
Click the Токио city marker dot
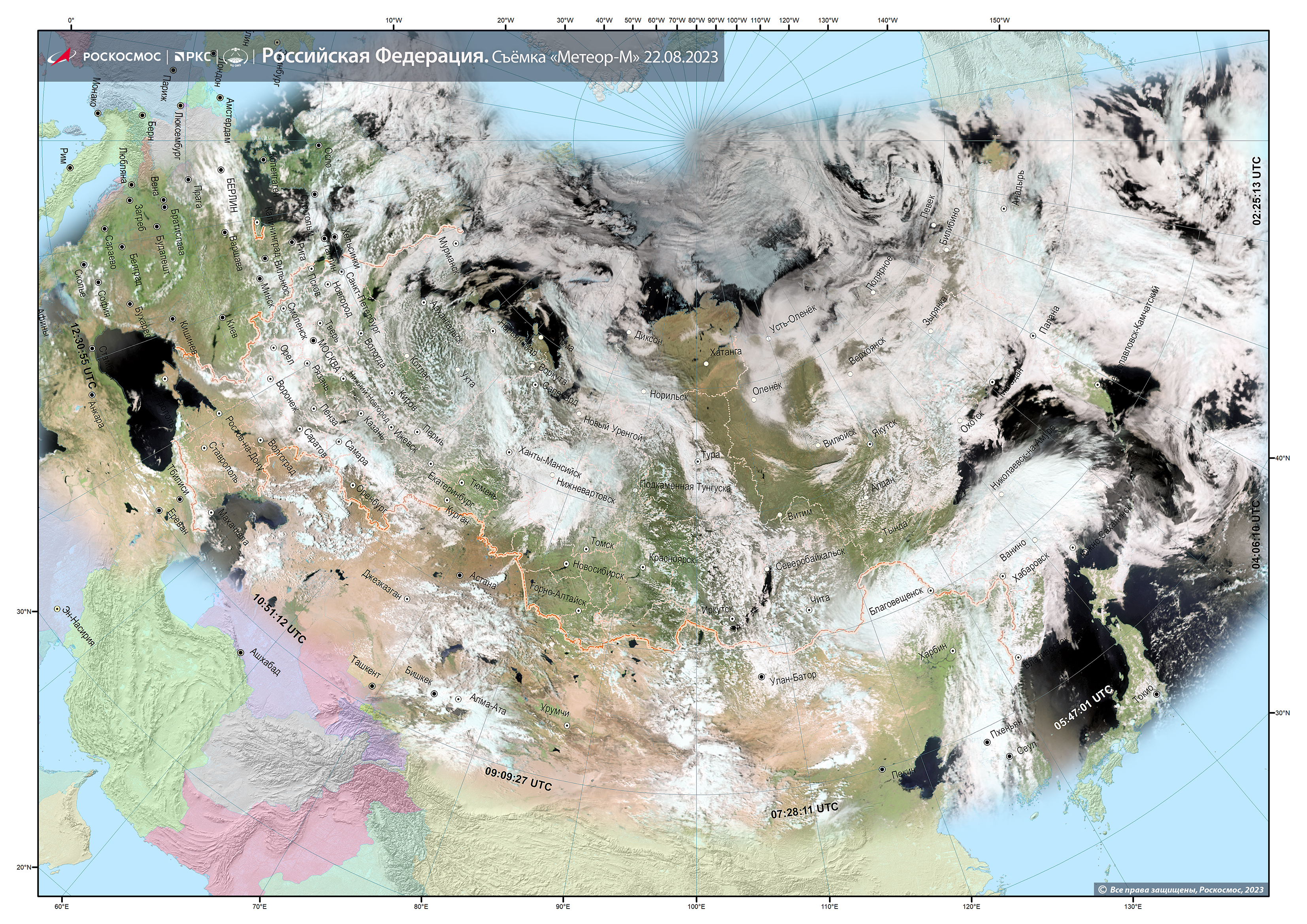[1156, 694]
